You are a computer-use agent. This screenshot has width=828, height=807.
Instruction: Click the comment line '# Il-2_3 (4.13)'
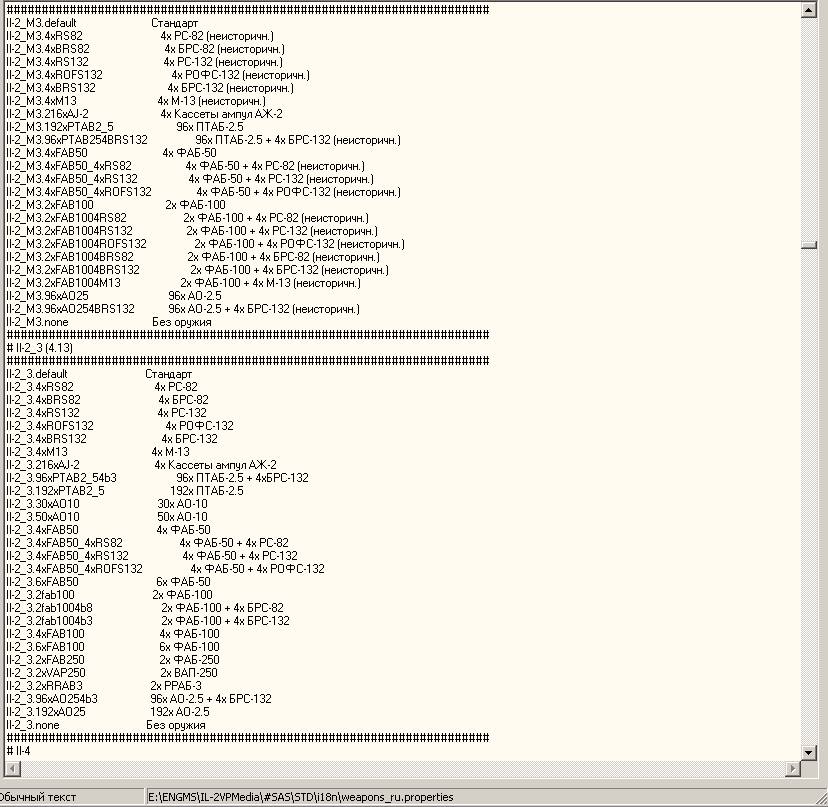(40, 348)
